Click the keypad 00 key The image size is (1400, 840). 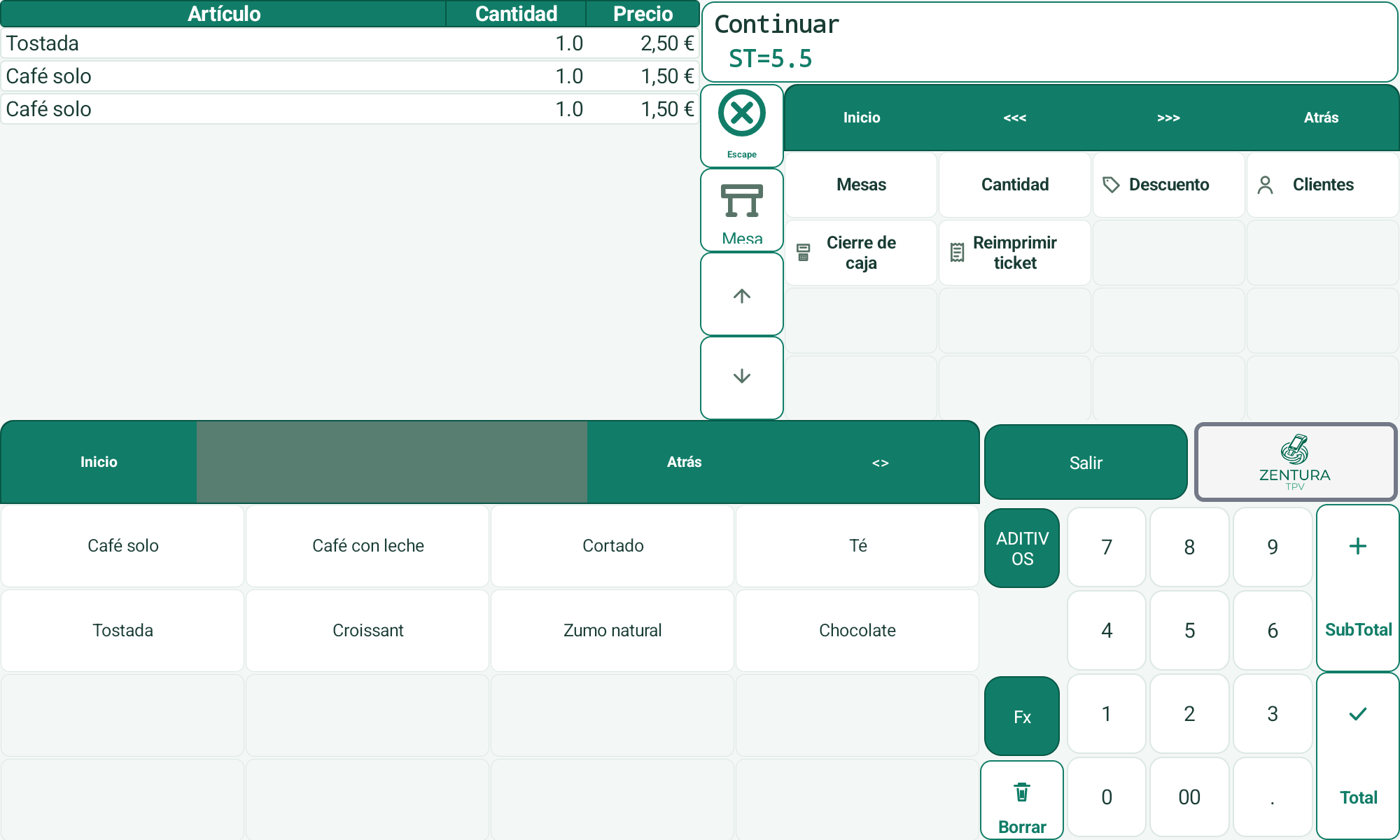tap(1189, 797)
